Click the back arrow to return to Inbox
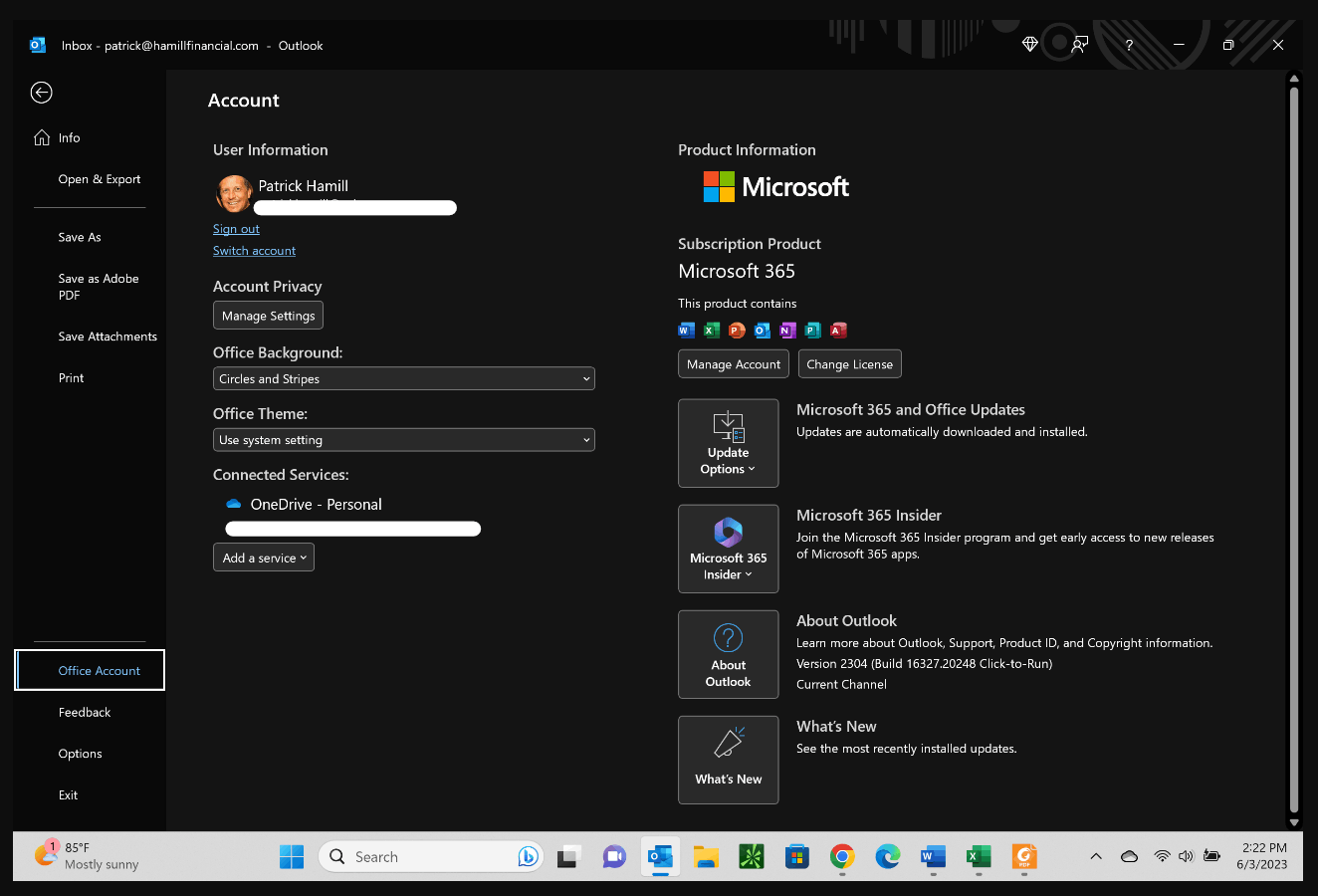Screen dimensions: 1318x896 coord(41,93)
